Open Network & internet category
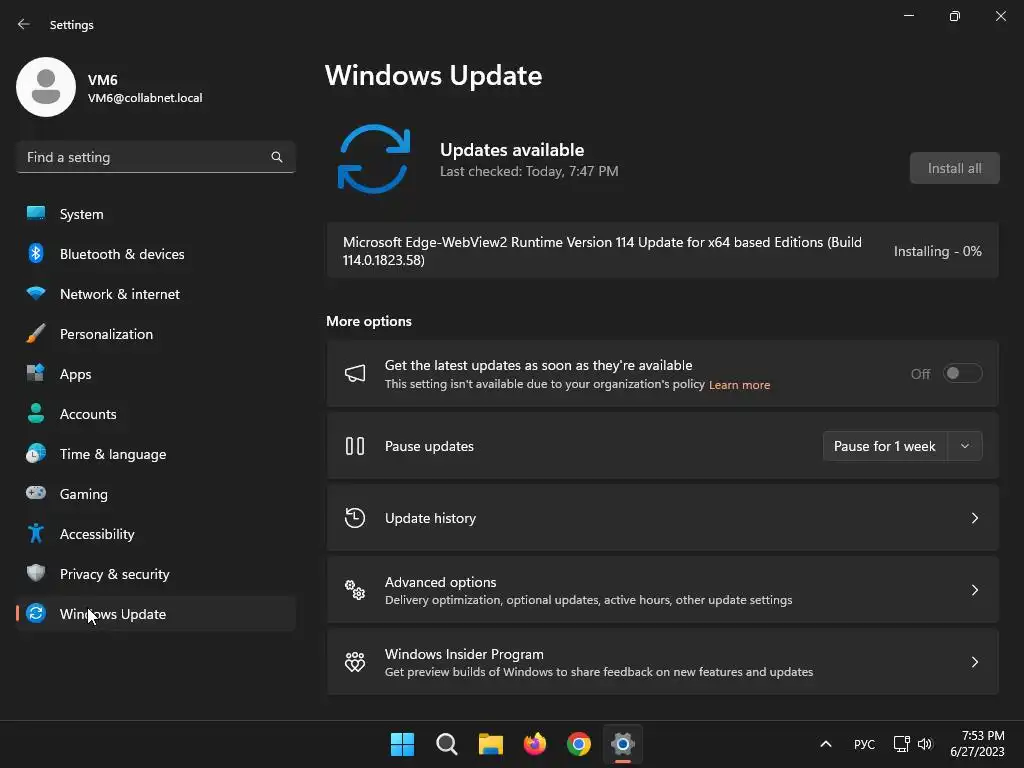The height and width of the screenshot is (768, 1024). [x=156, y=293]
